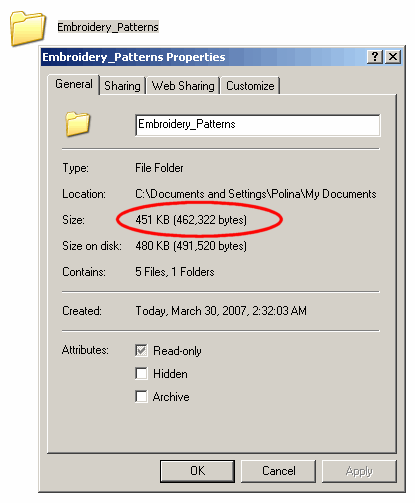Click the size value '451 KB (462,322 bytes)'
Image resolution: width=415 pixels, height=503 pixels.
pos(191,220)
